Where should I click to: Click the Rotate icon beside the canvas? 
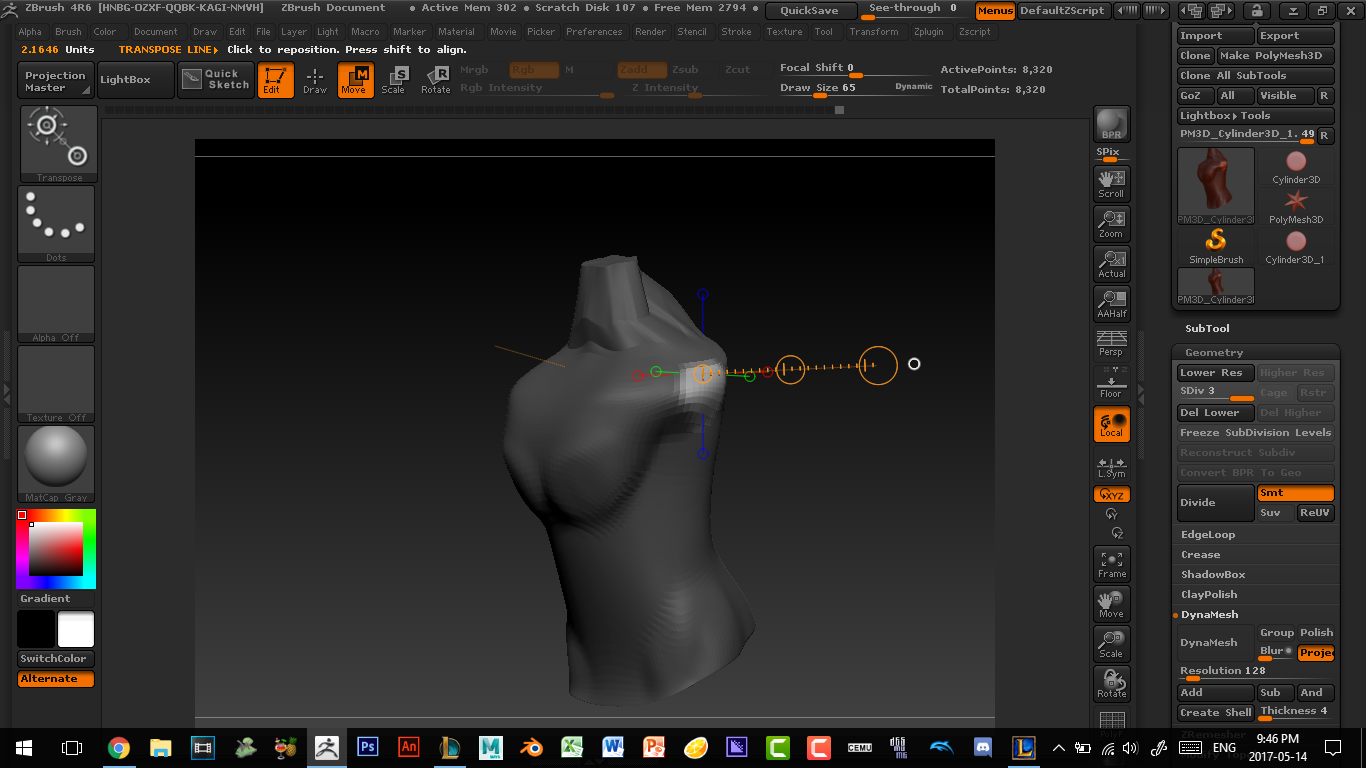coord(1112,684)
